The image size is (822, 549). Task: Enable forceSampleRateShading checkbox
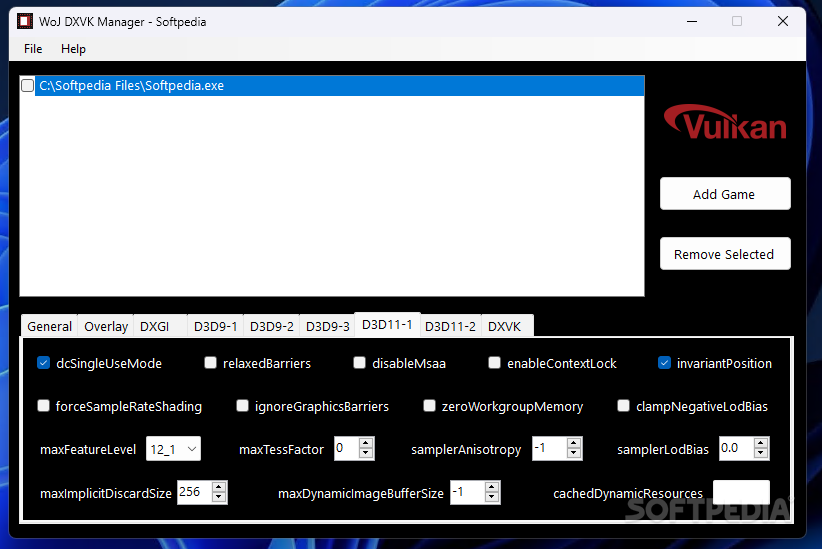(44, 406)
